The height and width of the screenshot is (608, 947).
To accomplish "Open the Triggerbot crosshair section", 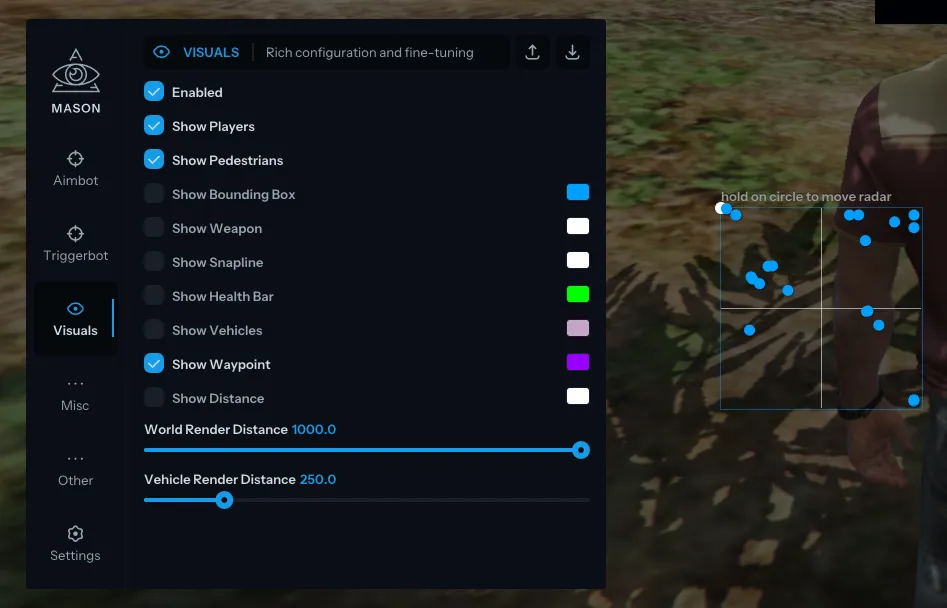I will (x=75, y=243).
